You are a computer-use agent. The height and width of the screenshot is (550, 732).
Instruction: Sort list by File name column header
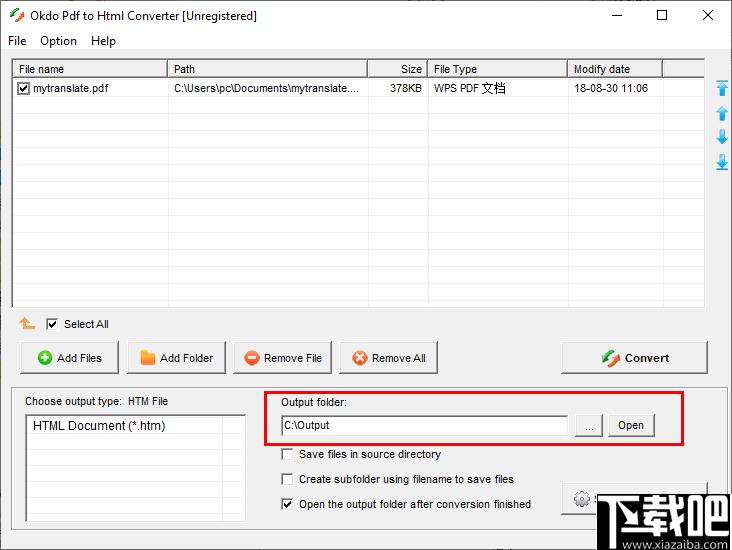tap(90, 69)
